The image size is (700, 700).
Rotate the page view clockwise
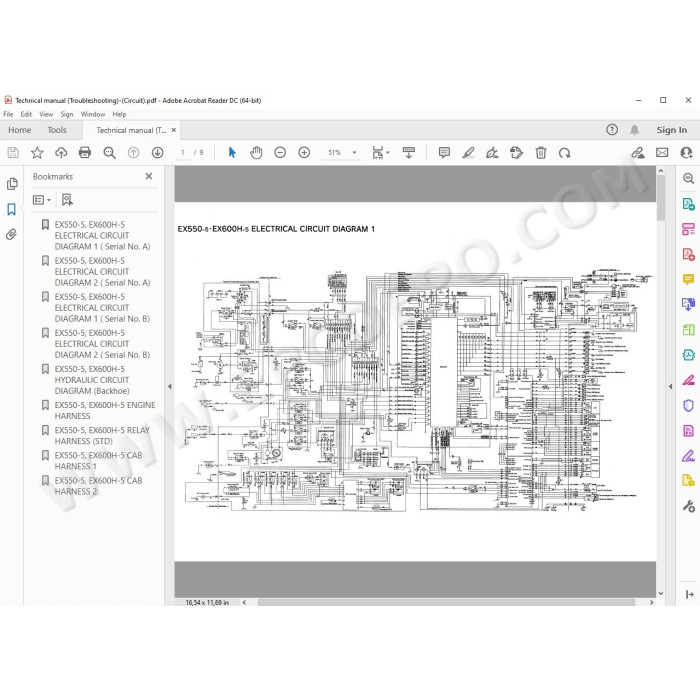point(565,153)
